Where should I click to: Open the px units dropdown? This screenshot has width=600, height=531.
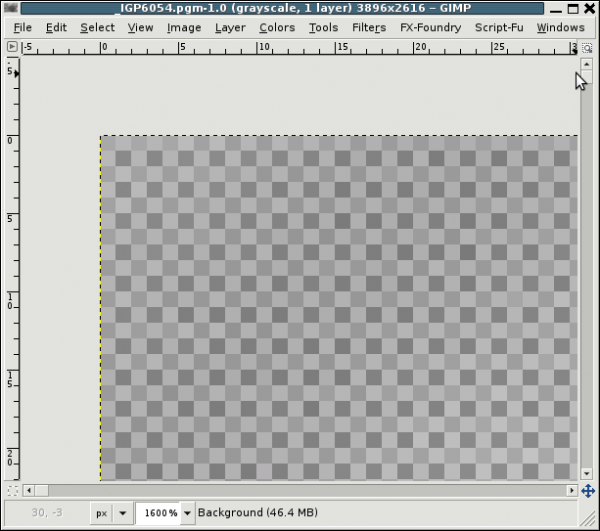click(x=112, y=513)
